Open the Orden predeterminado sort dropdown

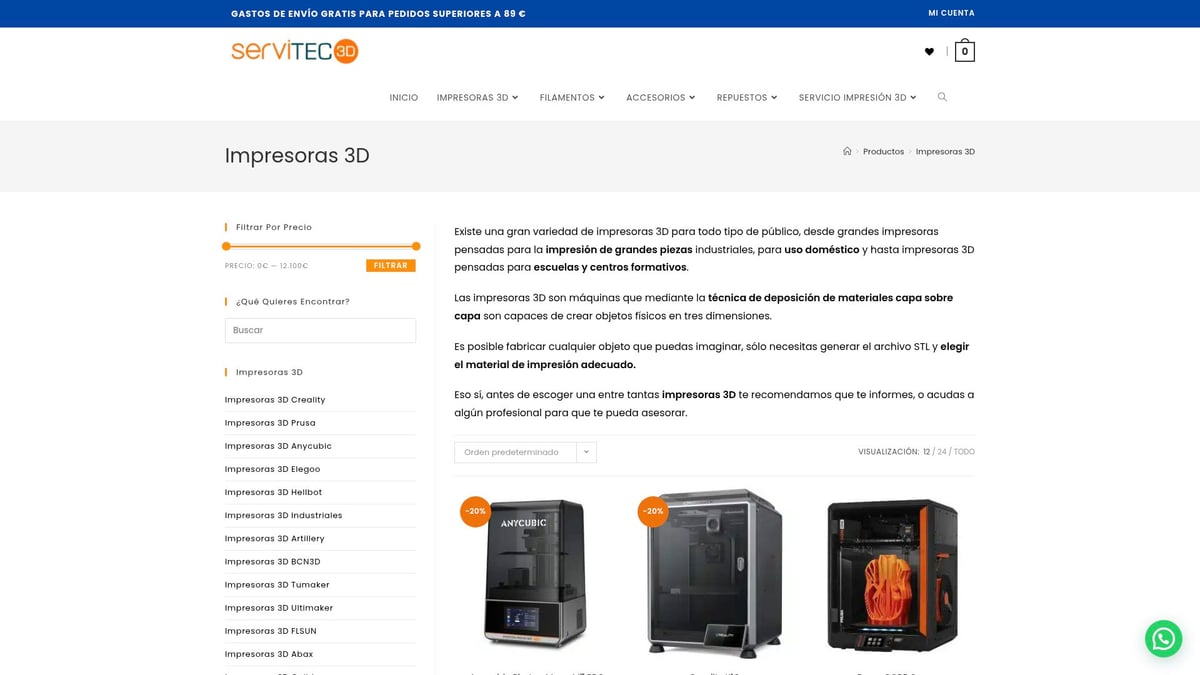coord(525,452)
